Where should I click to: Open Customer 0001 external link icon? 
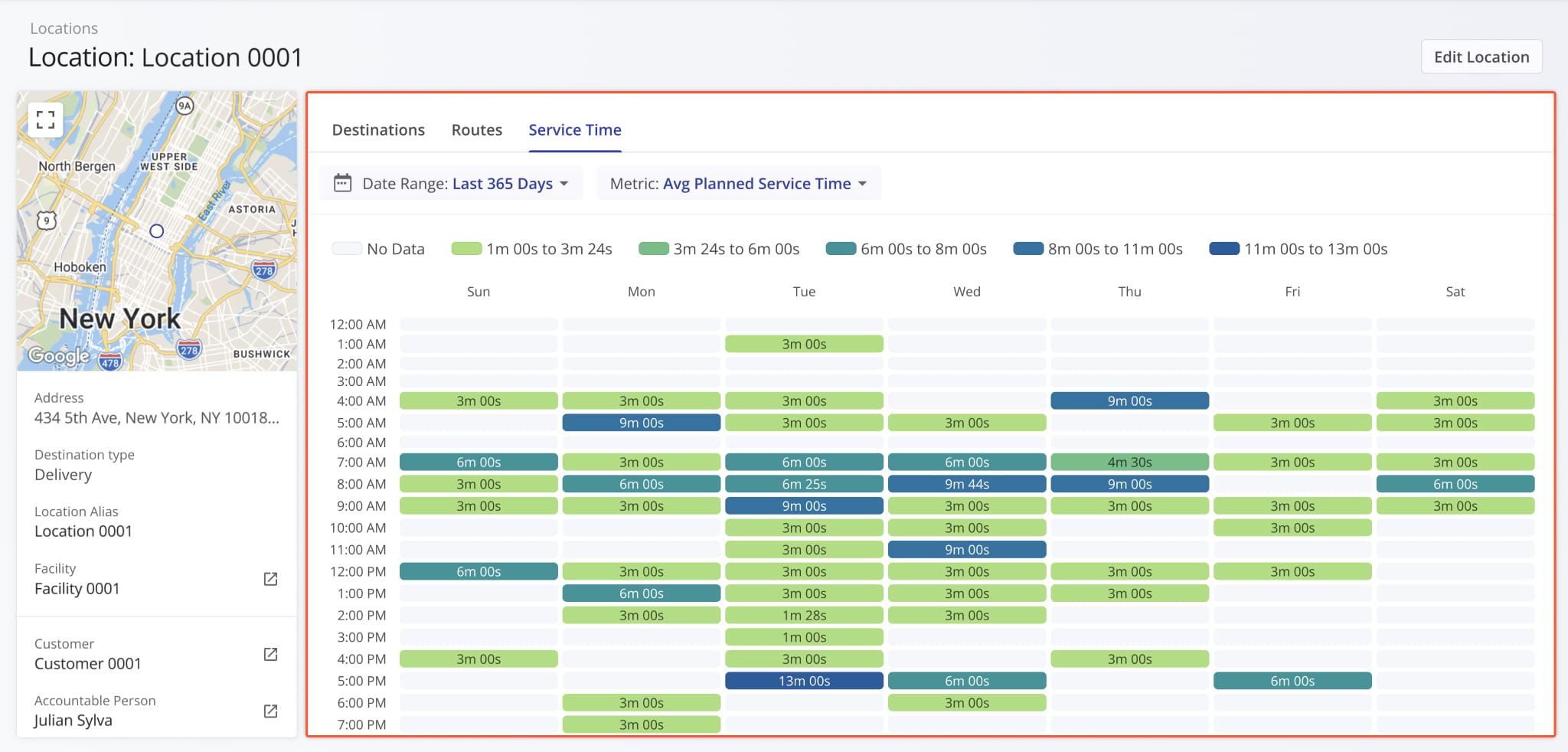pos(270,654)
